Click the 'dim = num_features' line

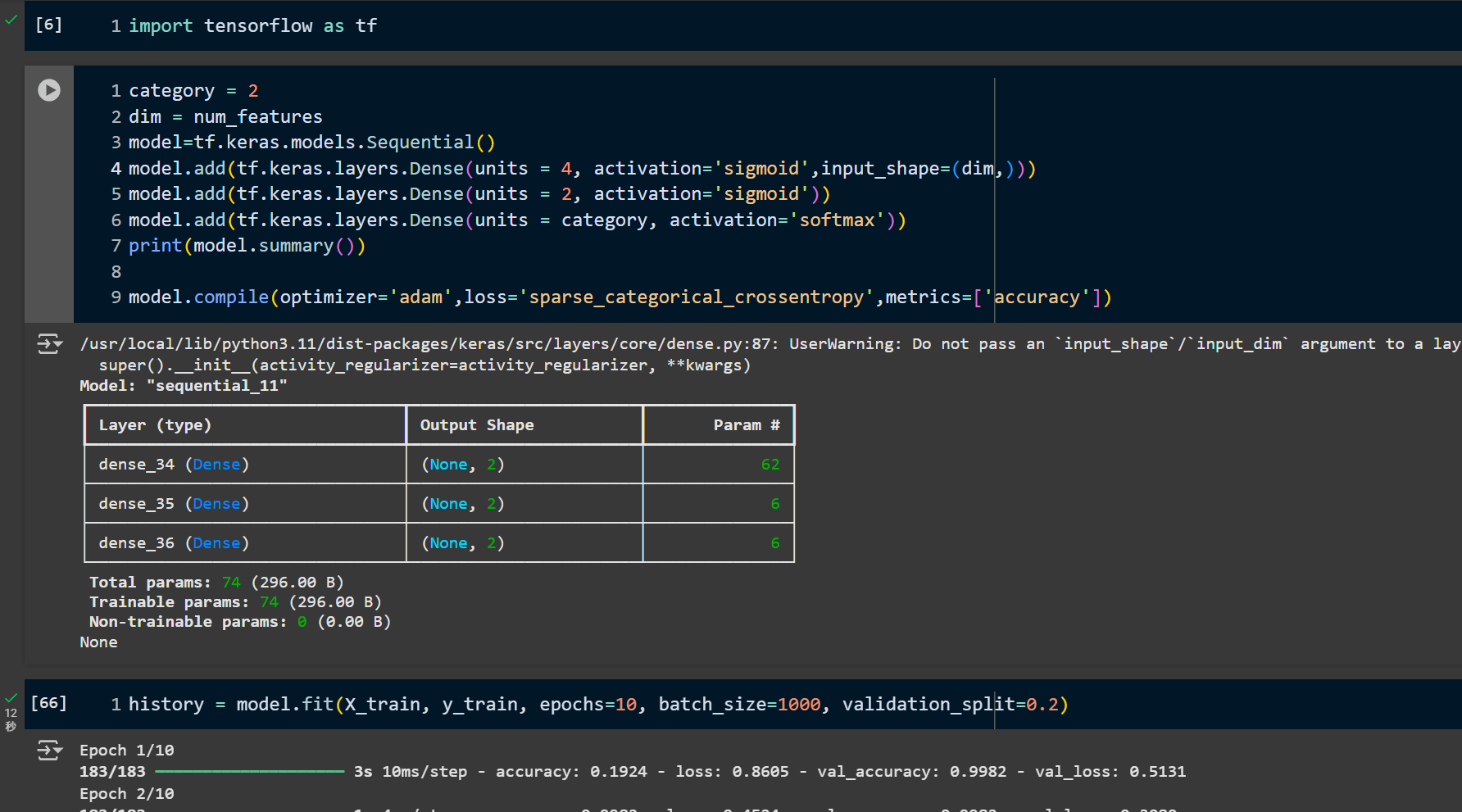tap(225, 116)
